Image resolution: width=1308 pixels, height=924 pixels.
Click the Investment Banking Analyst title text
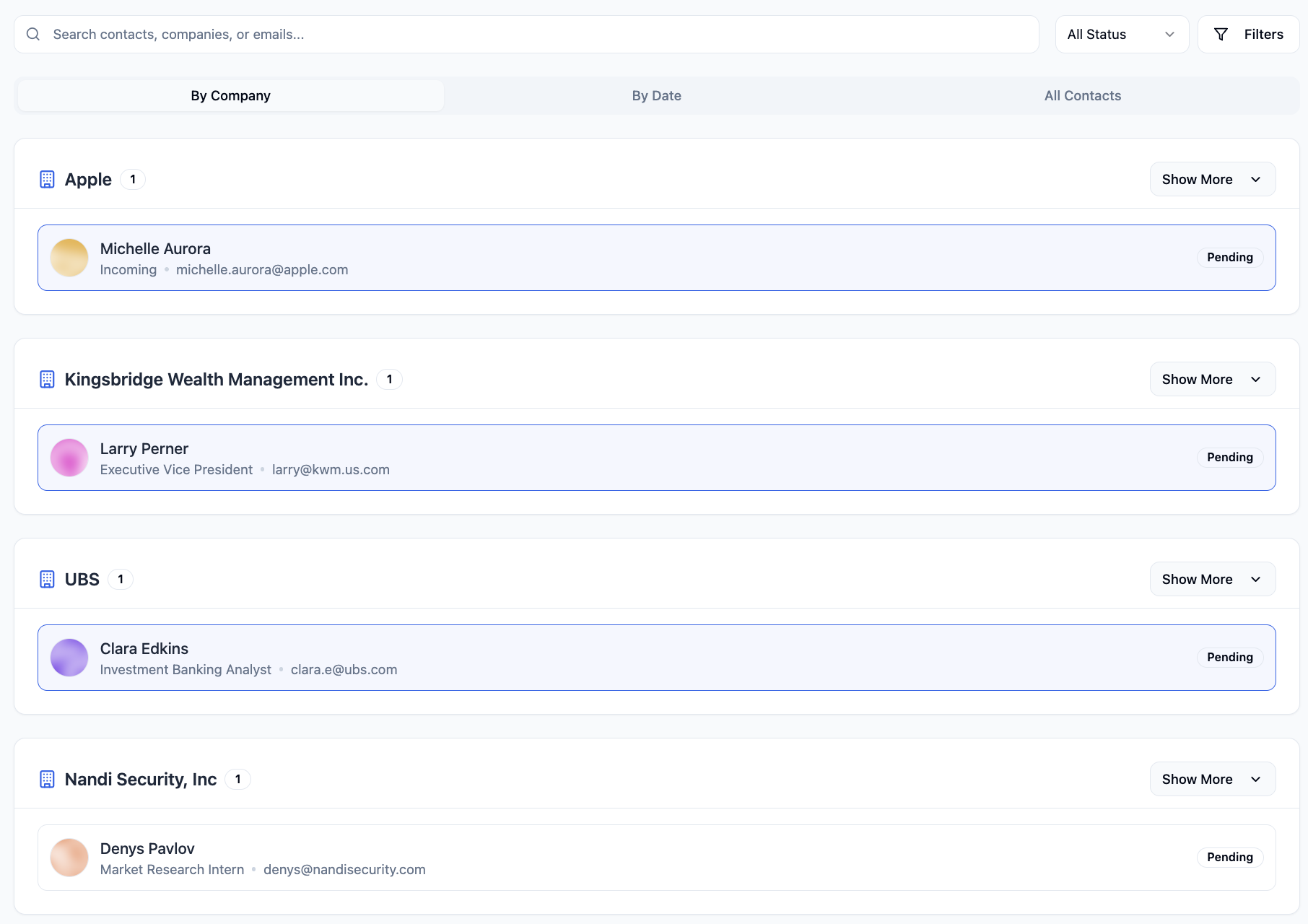click(186, 669)
